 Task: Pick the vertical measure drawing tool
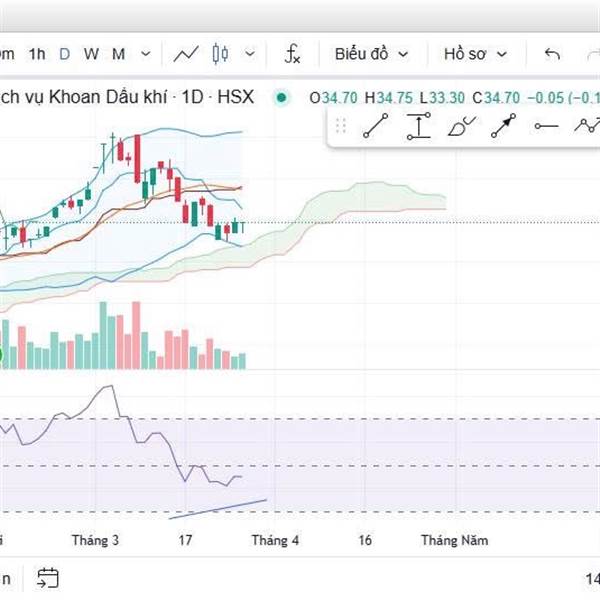point(418,126)
